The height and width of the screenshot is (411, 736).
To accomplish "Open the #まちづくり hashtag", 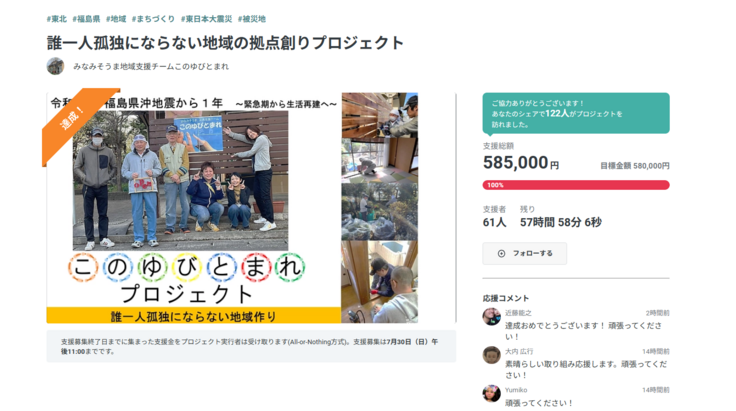I will pyautogui.click(x=153, y=19).
